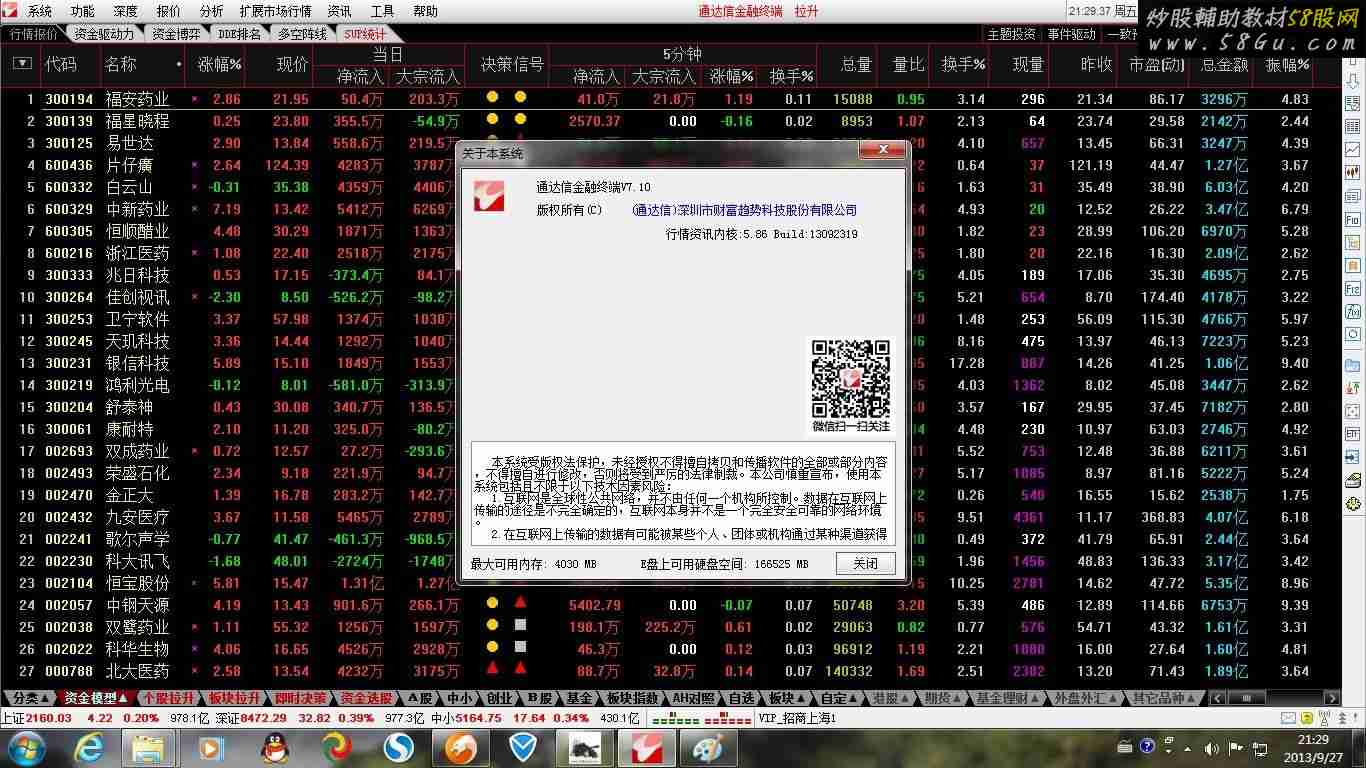Select the candlestick chart sidebar icon
1366x768 pixels.
coord(1352,172)
